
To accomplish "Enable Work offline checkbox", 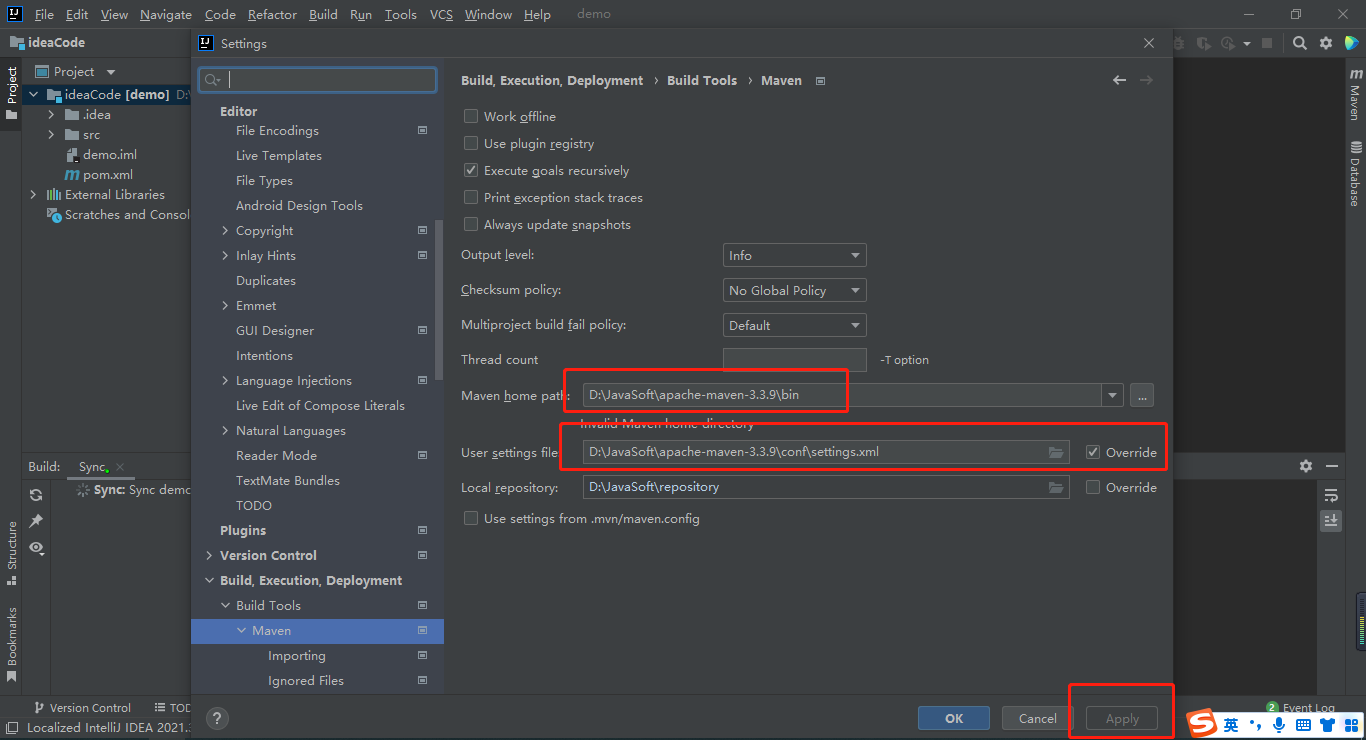I will coord(471,116).
